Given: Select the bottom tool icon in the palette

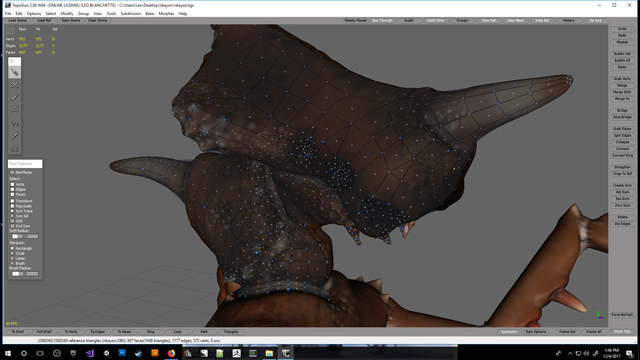Looking at the screenshot, I should tap(15, 148).
